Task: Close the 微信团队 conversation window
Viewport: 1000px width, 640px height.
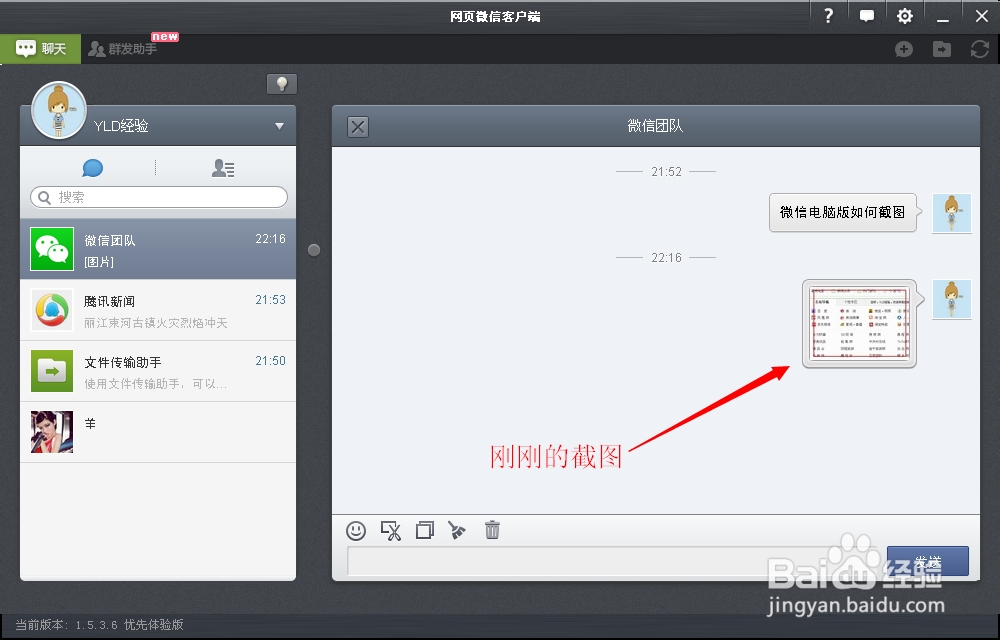Action: coord(357,126)
